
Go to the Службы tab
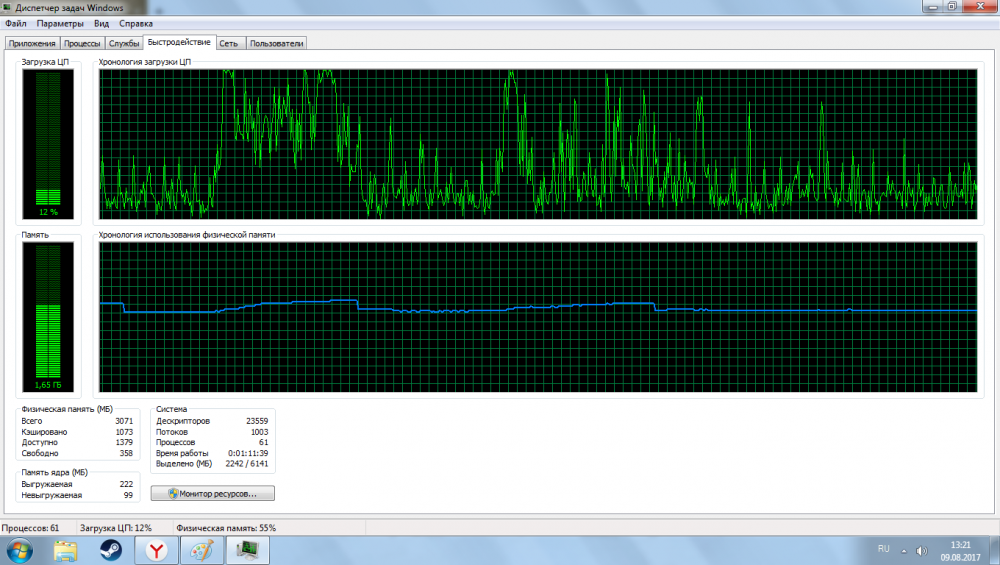point(124,43)
